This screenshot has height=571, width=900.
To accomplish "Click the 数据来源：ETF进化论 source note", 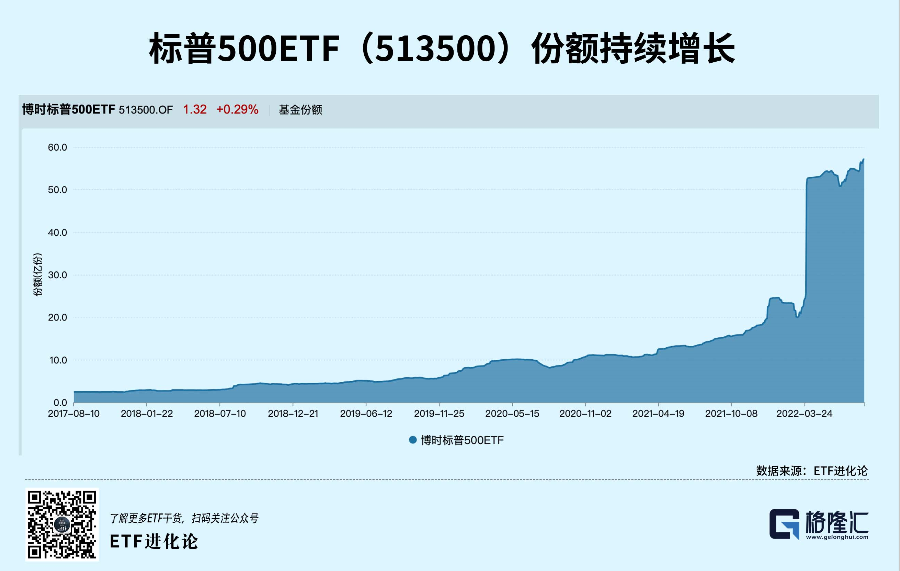I will coord(812,471).
